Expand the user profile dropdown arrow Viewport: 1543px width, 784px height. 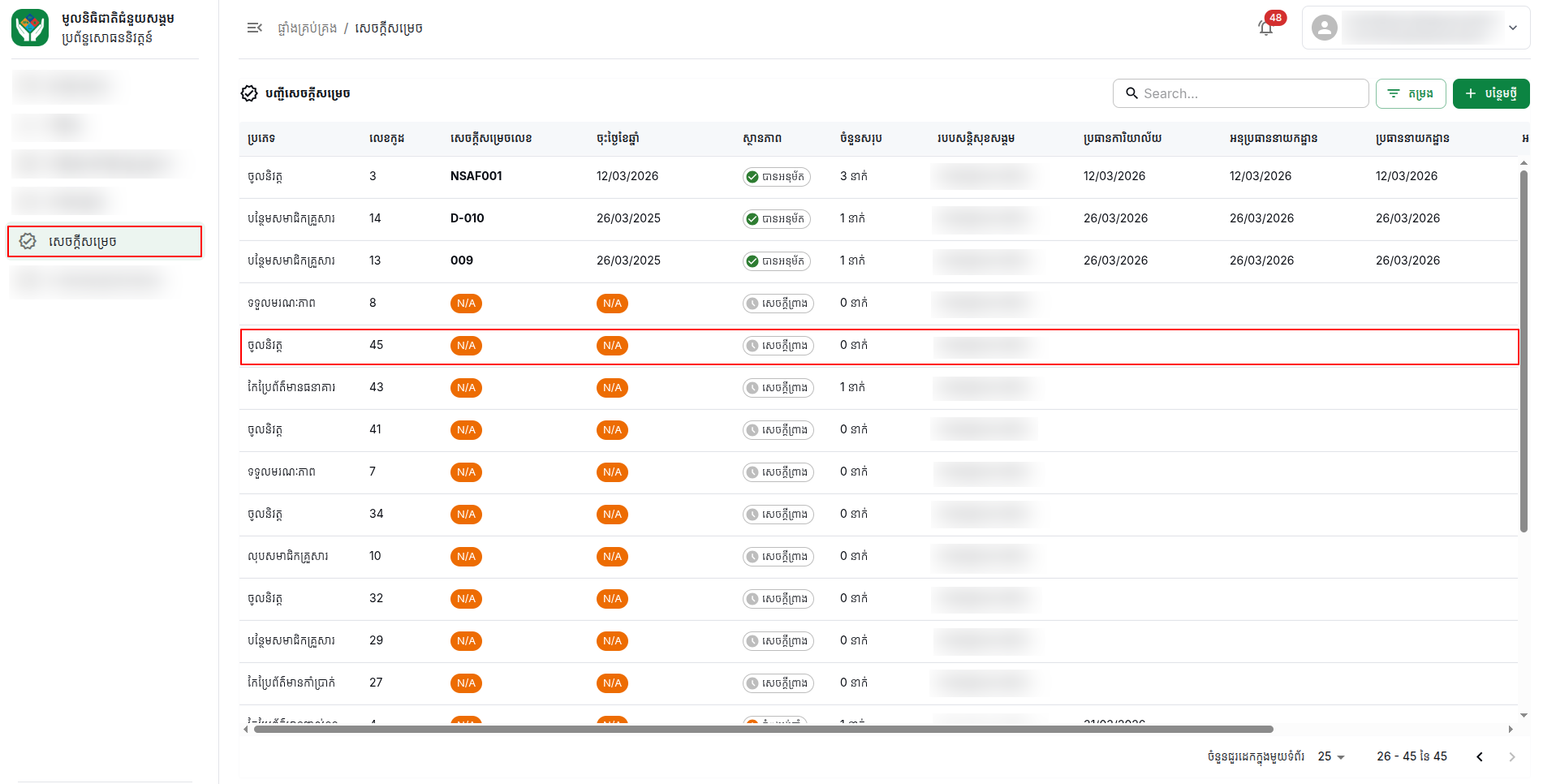pos(1513,28)
